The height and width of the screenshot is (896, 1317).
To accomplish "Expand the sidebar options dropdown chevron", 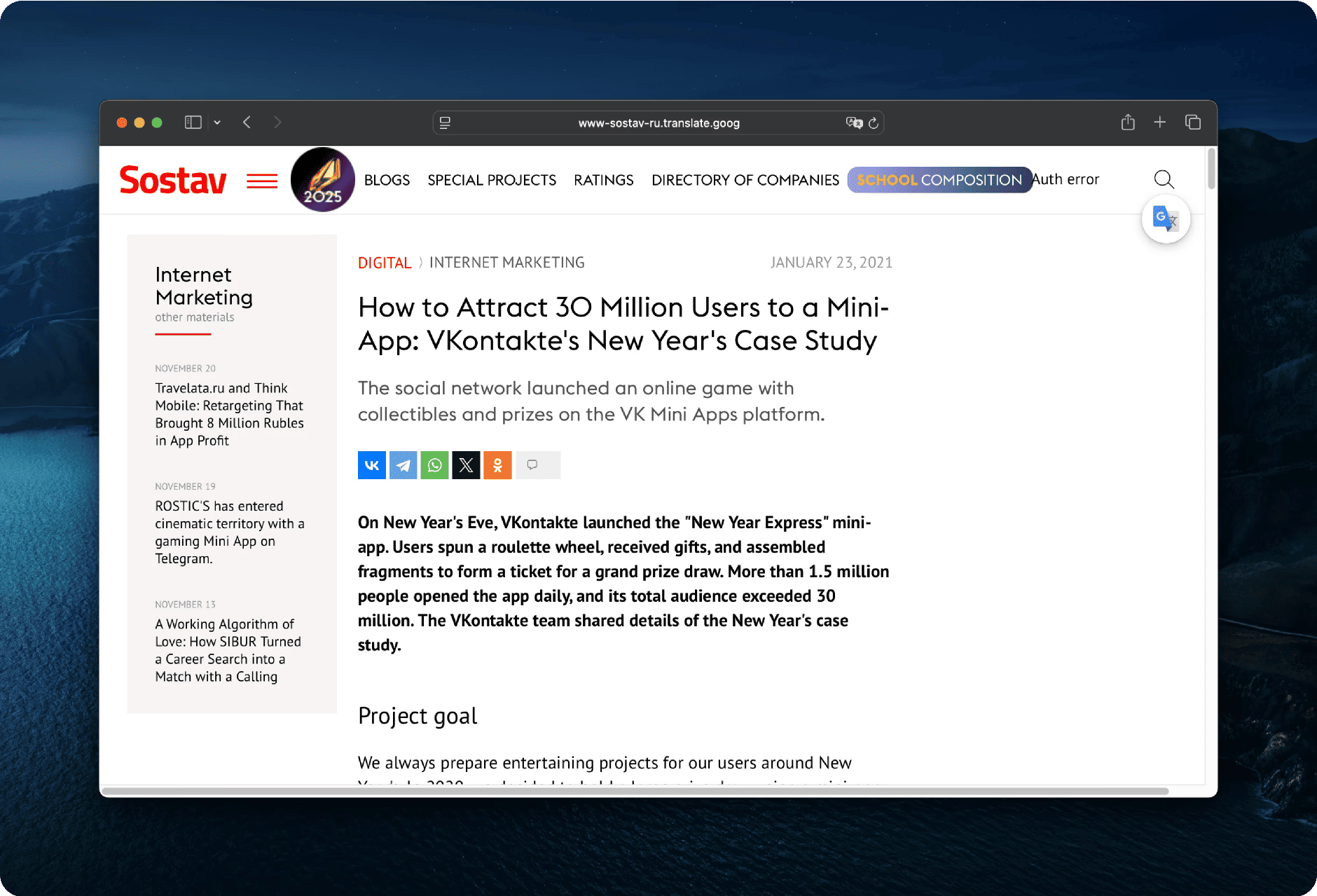I will click(x=217, y=123).
